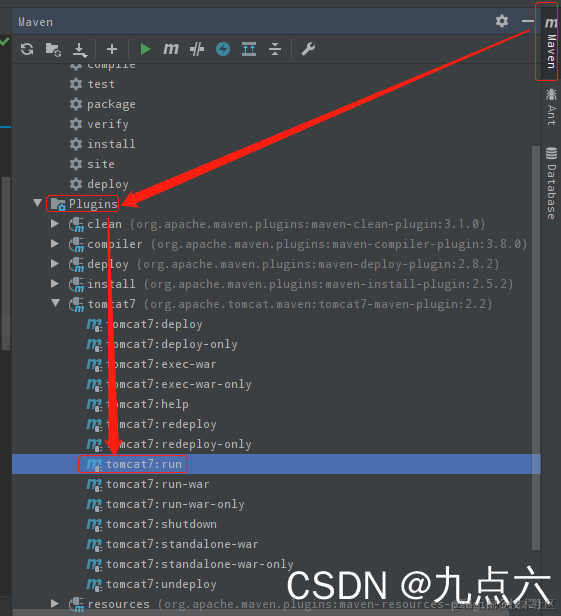This screenshot has width=561, height=616.
Task: Collapse all tree nodes icon
Action: coord(275,49)
